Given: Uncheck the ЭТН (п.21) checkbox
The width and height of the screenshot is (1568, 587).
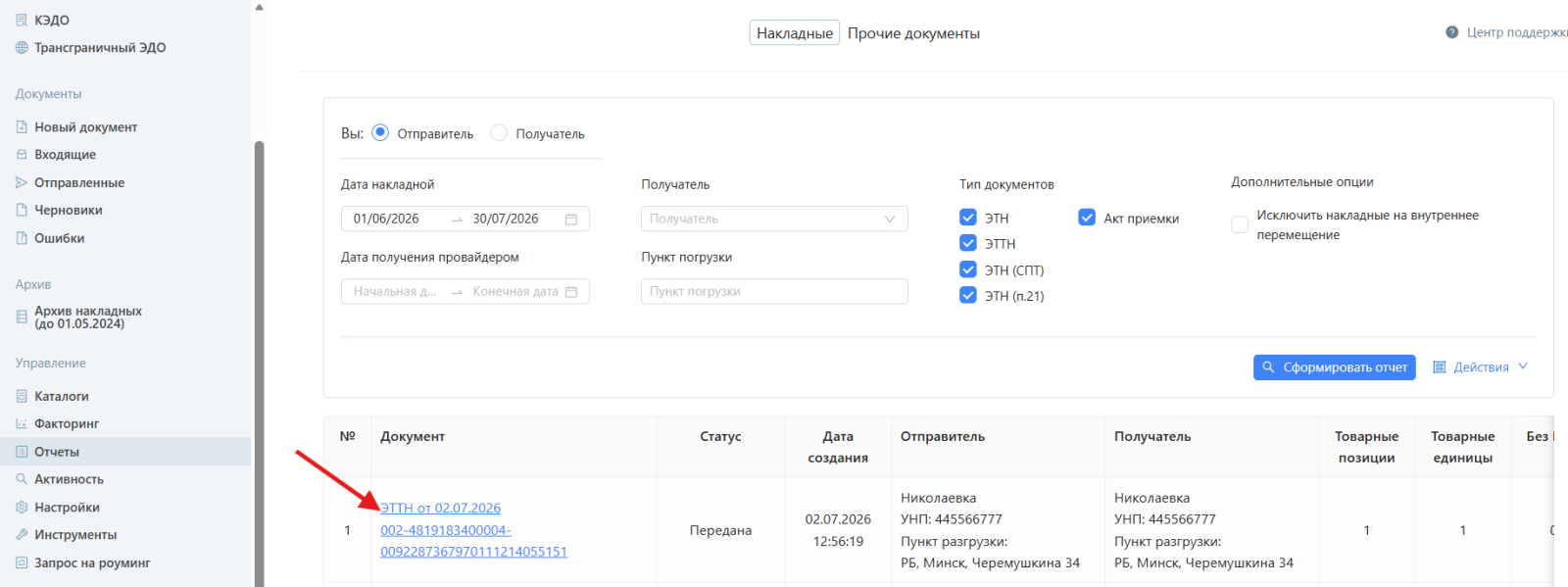Looking at the screenshot, I should point(968,295).
